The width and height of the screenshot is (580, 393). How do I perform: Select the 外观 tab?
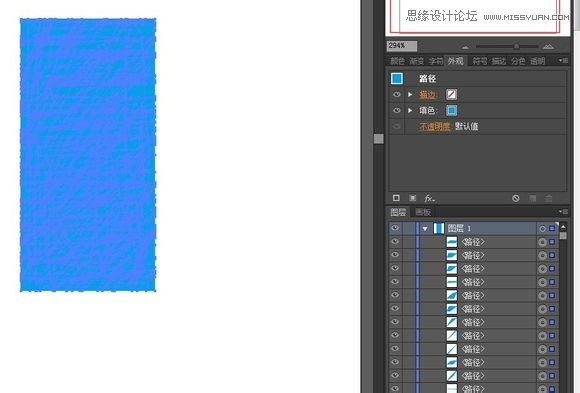click(456, 61)
